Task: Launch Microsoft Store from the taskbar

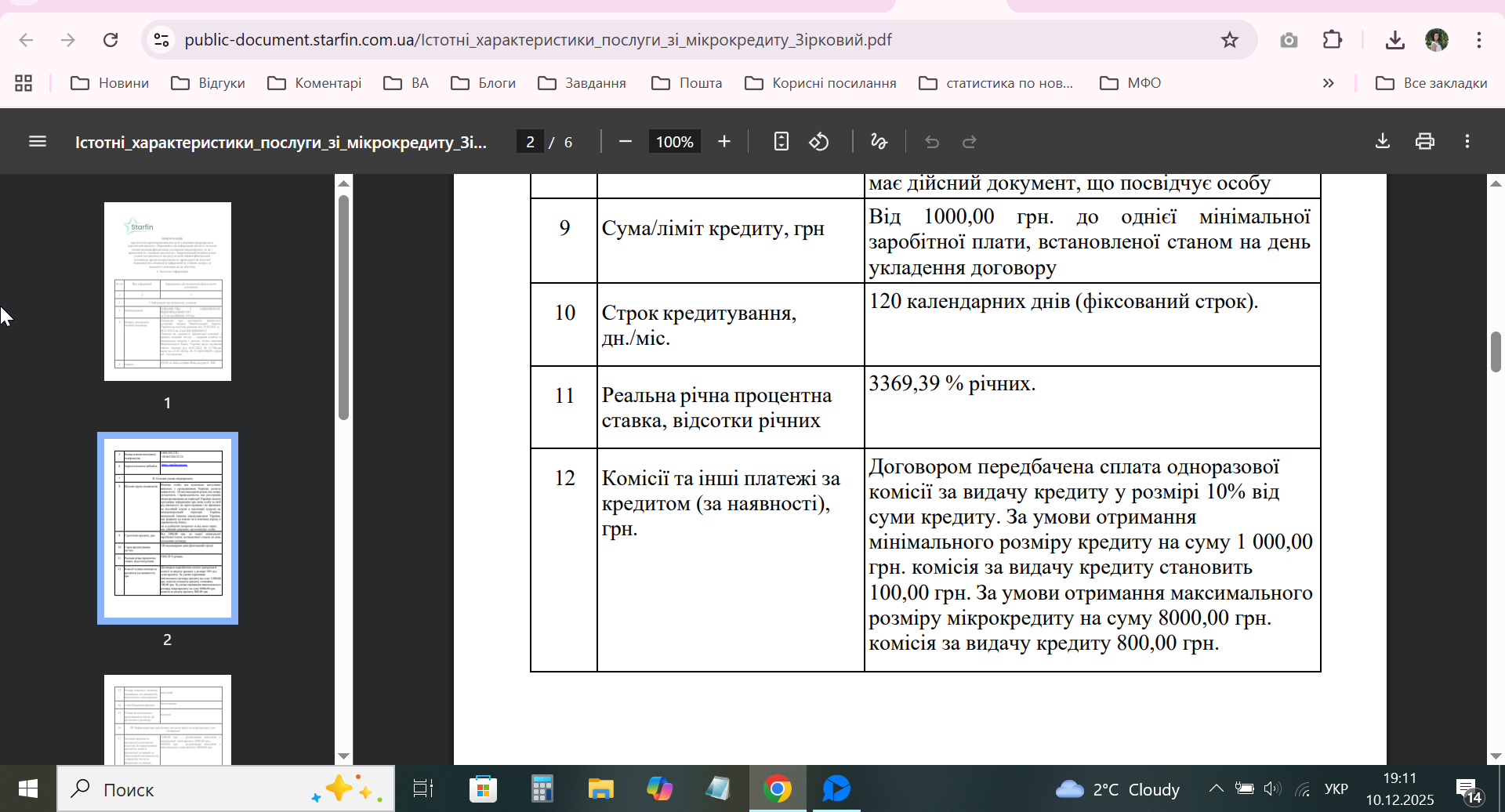Action: 483,788
